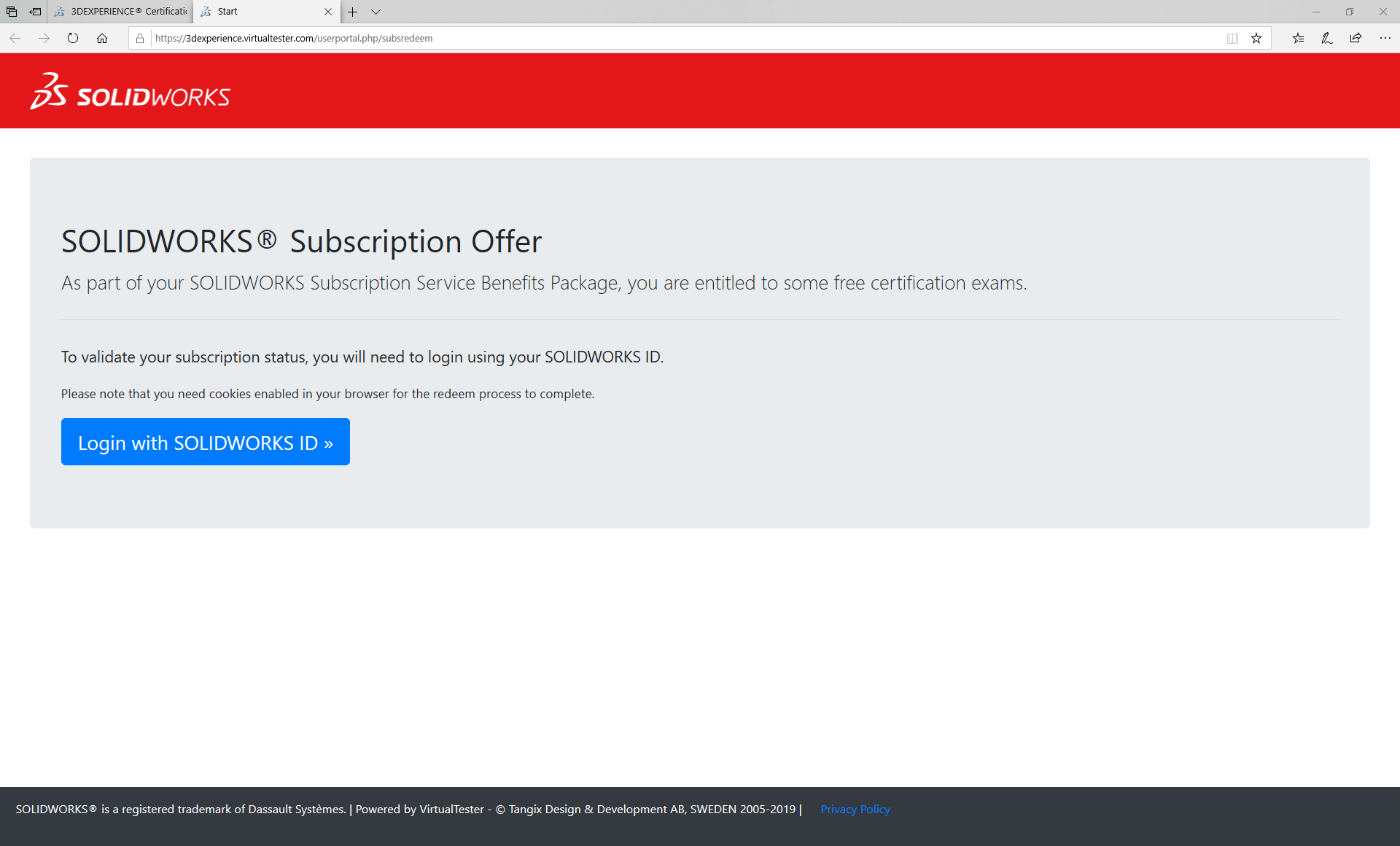Image resolution: width=1400 pixels, height=846 pixels.
Task: Go to the browser home page
Action: pyautogui.click(x=102, y=38)
